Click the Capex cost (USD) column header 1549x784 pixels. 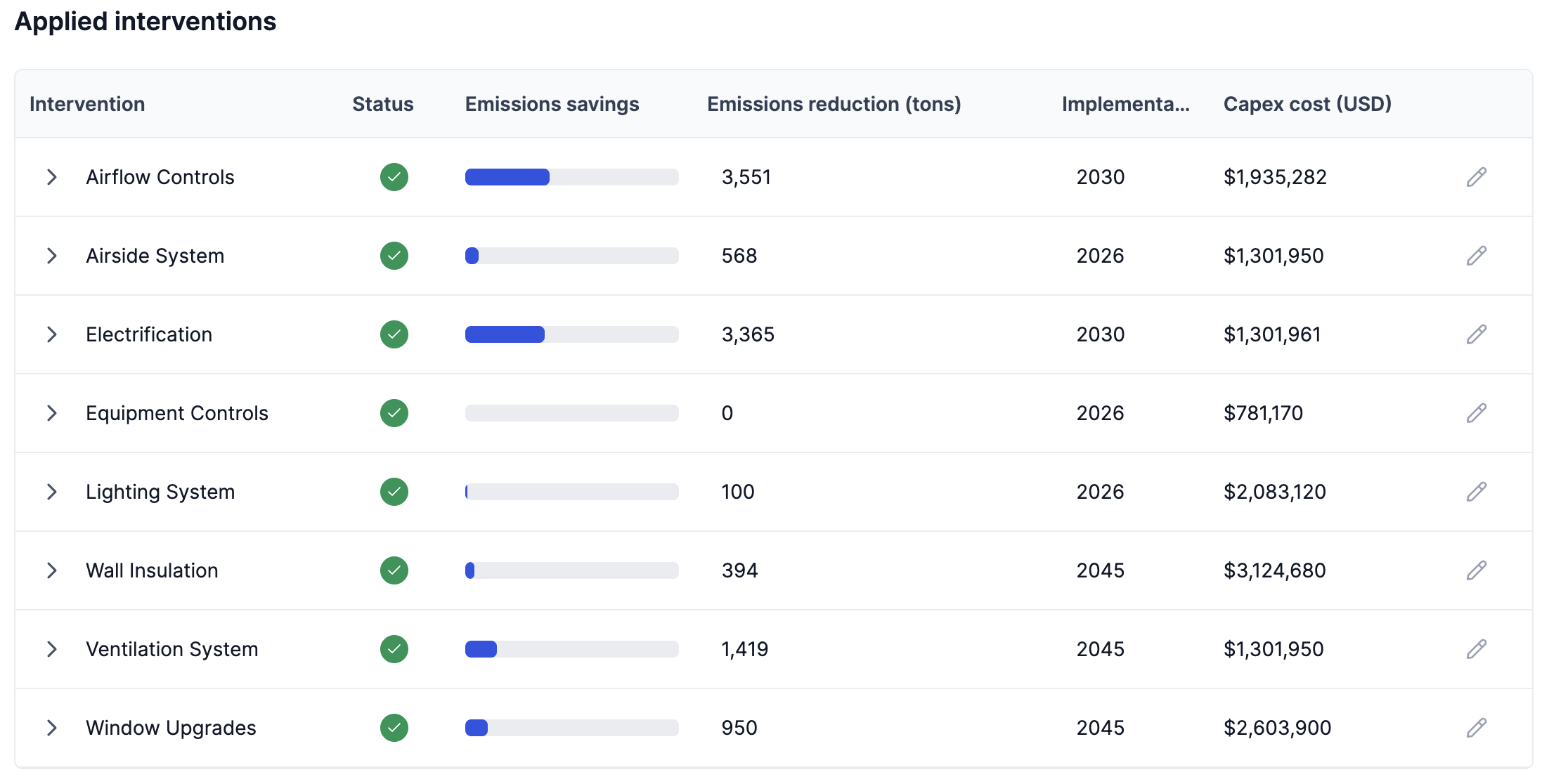[x=1307, y=104]
